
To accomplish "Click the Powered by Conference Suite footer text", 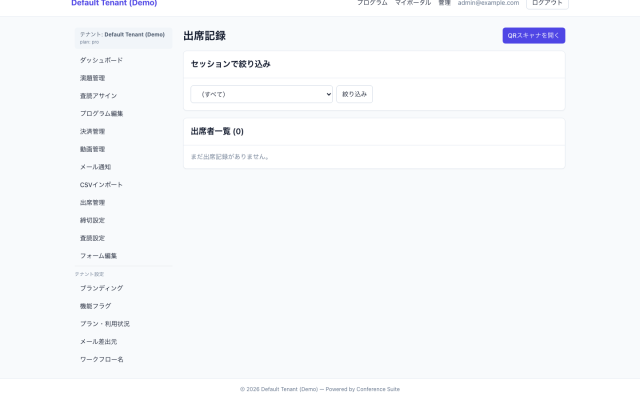I will click(x=362, y=389).
